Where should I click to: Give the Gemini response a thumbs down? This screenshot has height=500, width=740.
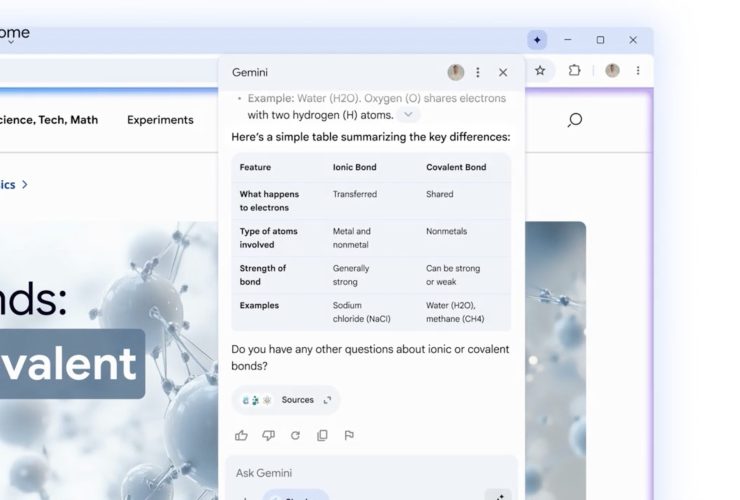(269, 435)
